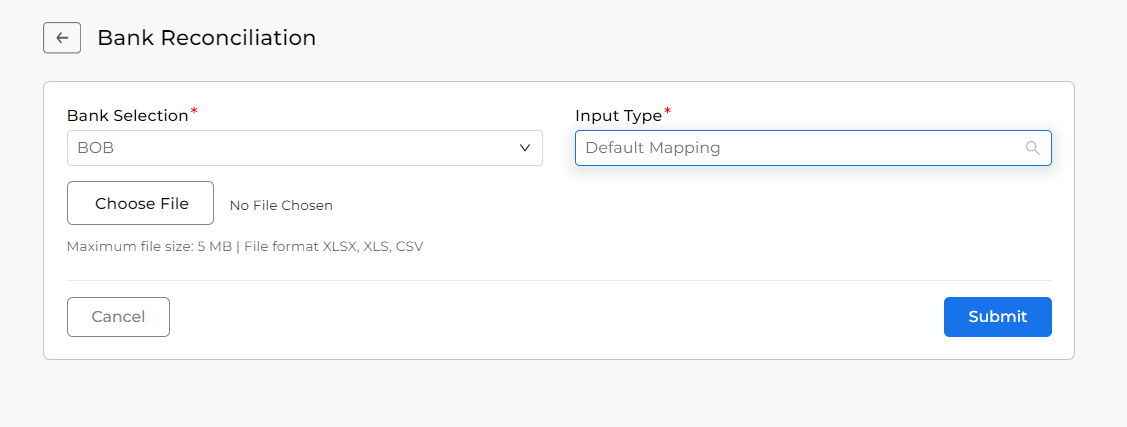Expand the Input Type search combo box
This screenshot has width=1127, height=427.
813,148
